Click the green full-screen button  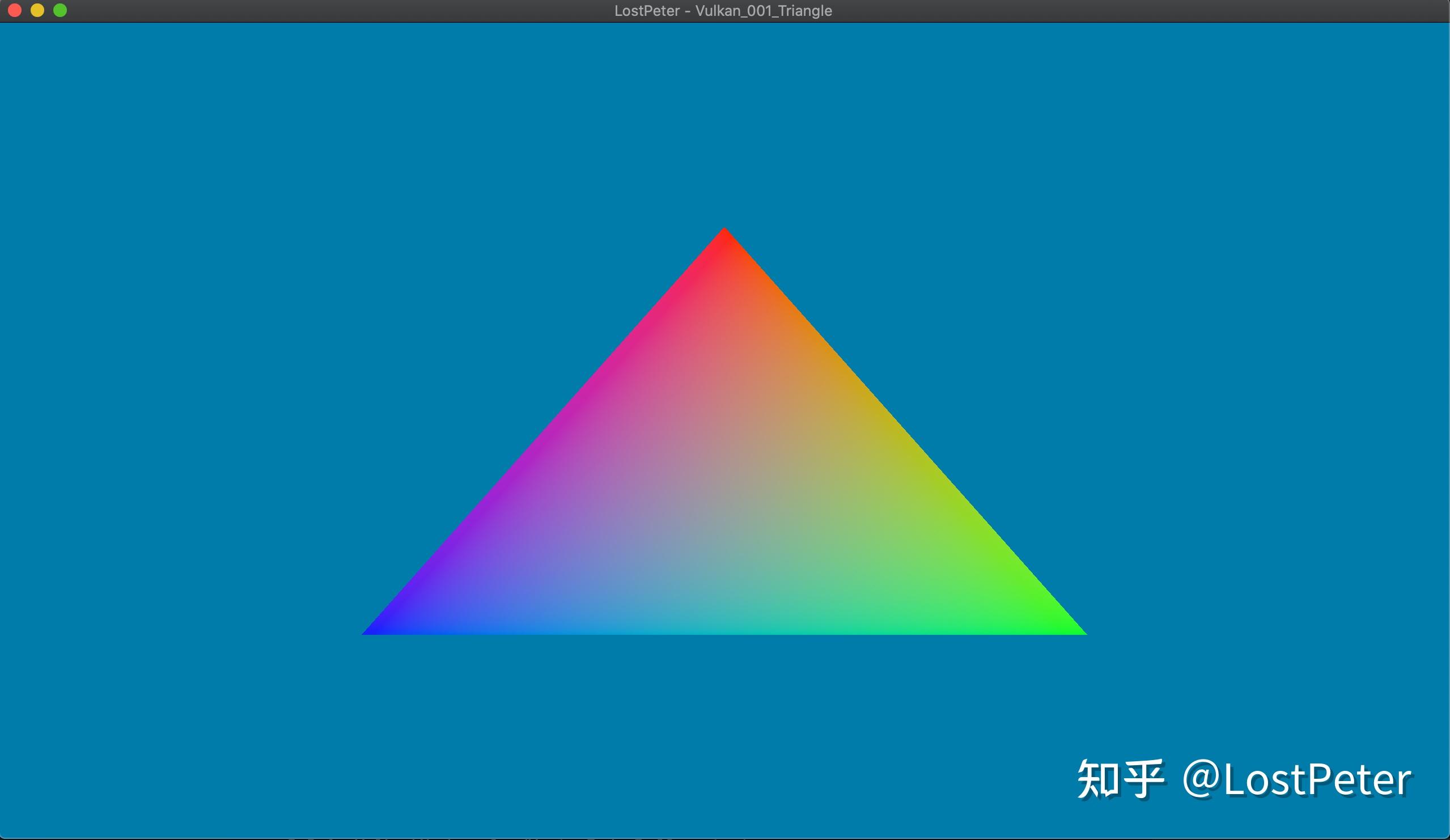click(60, 10)
